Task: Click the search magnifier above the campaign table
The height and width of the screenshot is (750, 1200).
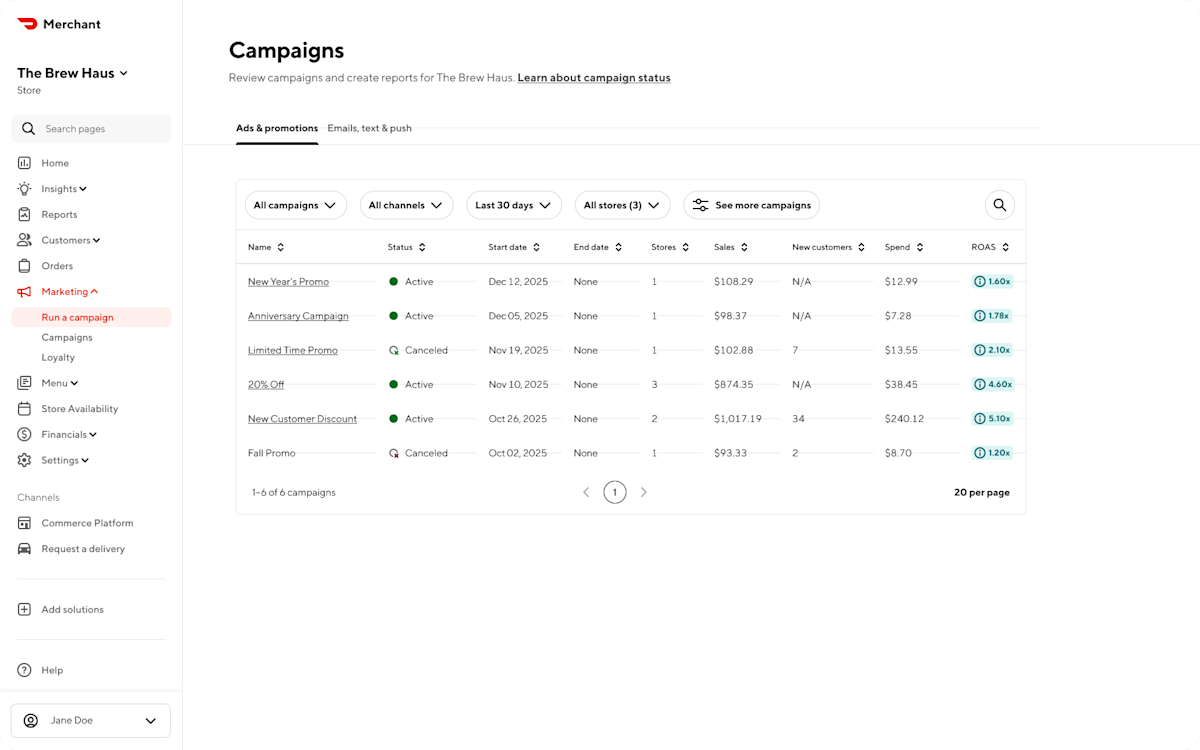Action: (999, 204)
